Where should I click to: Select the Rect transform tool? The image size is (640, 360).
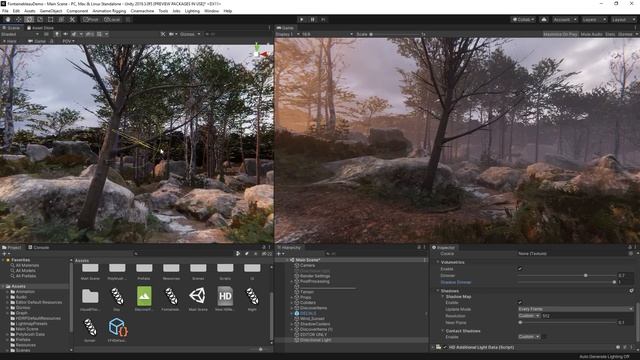pos(51,20)
